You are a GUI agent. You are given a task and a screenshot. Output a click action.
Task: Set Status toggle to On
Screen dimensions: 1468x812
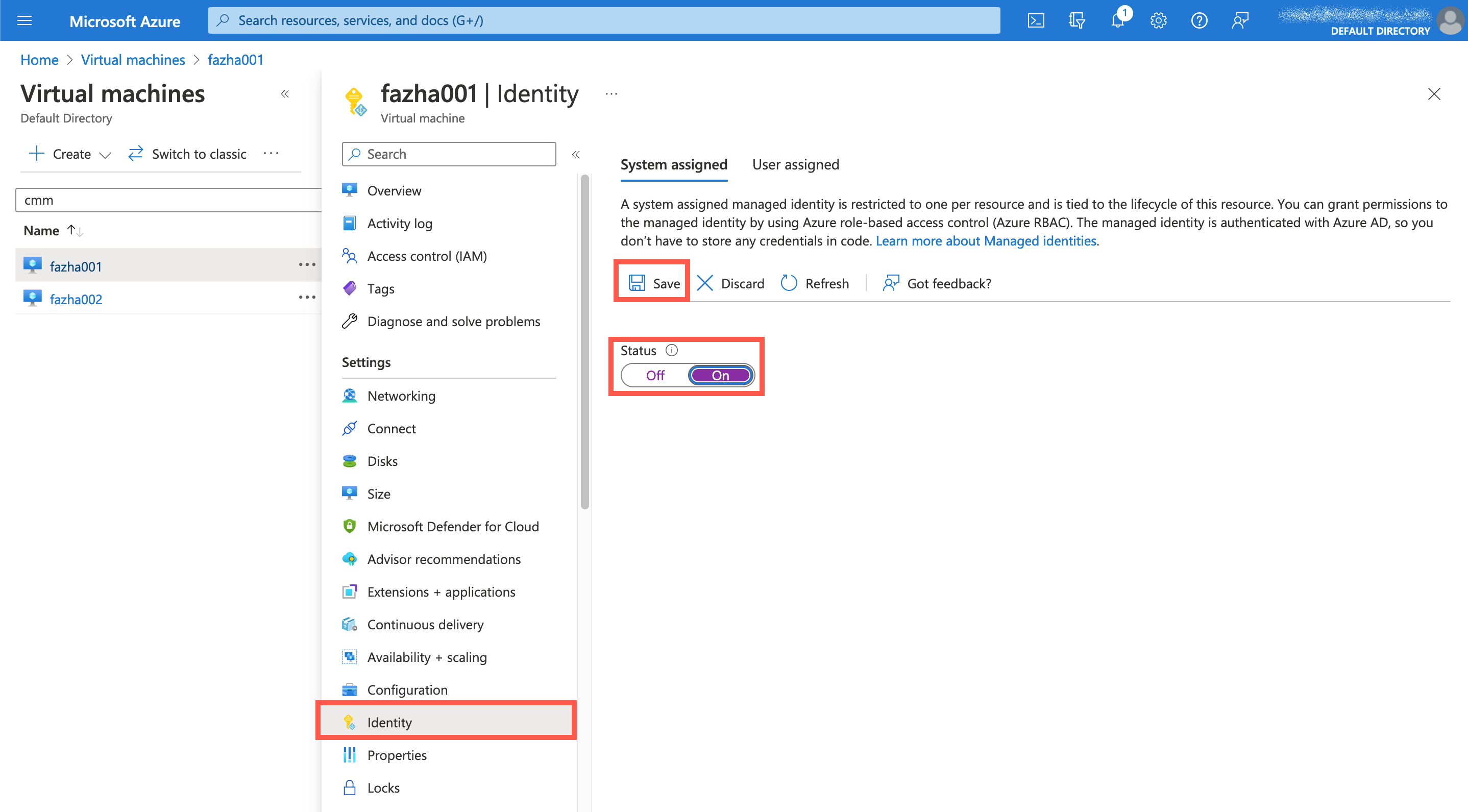point(720,375)
